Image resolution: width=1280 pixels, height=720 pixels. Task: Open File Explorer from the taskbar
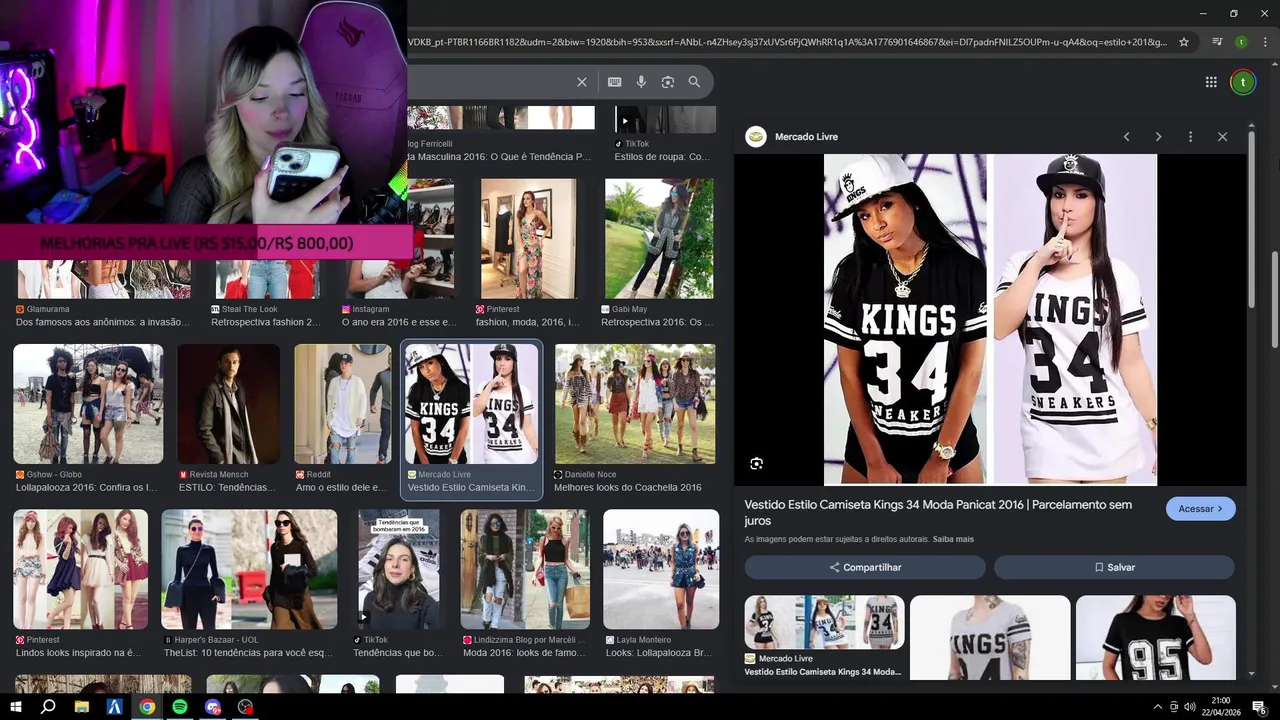82,707
